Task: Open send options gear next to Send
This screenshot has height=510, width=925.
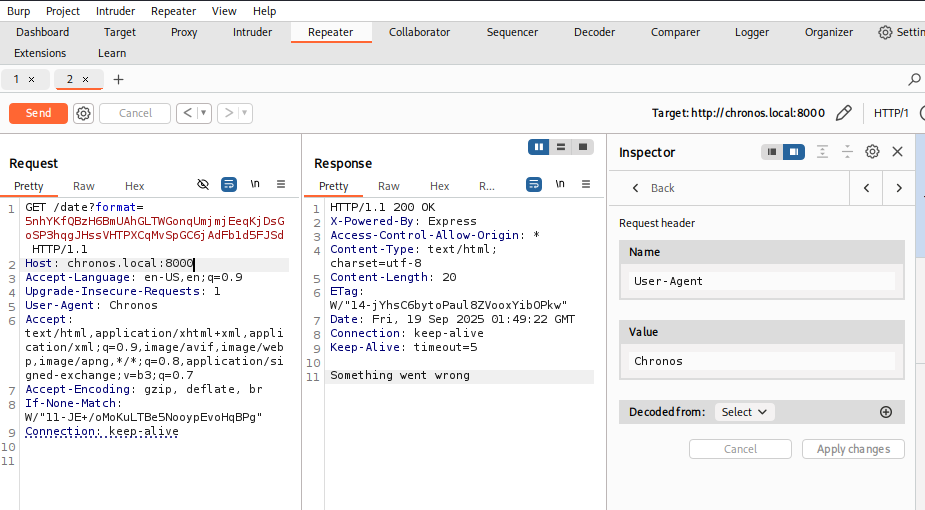Action: point(83,113)
